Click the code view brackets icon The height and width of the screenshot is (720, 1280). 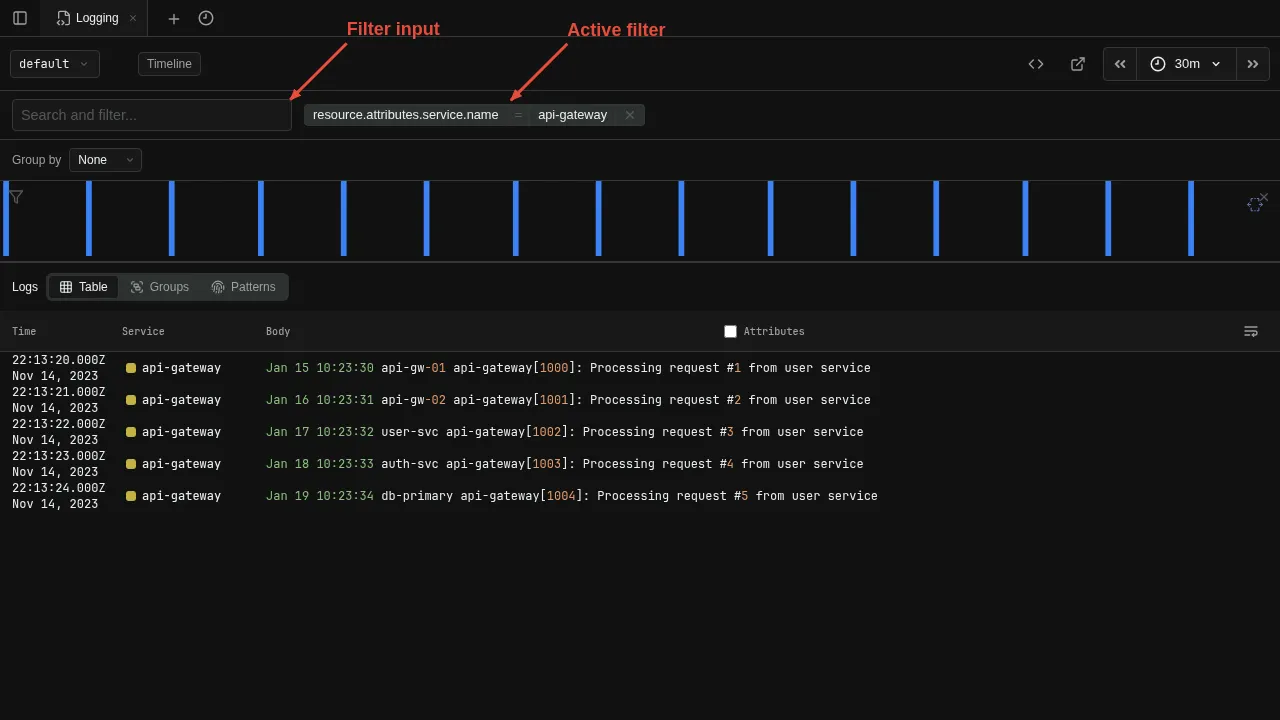click(1036, 64)
